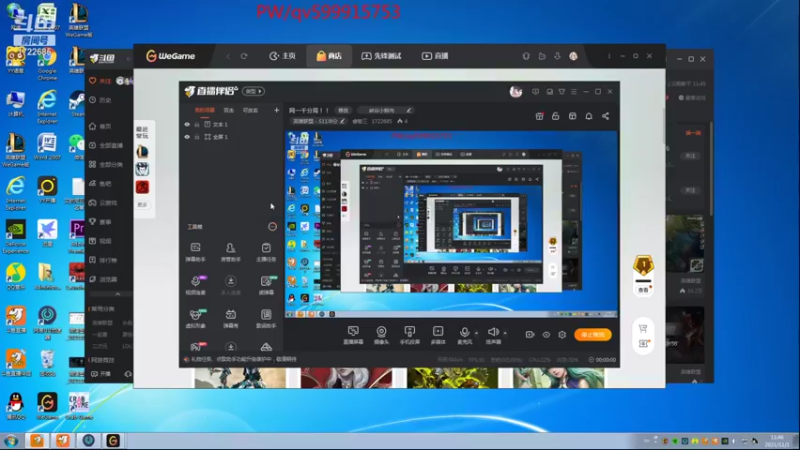Click the user avatar in the stream companion

click(x=516, y=91)
